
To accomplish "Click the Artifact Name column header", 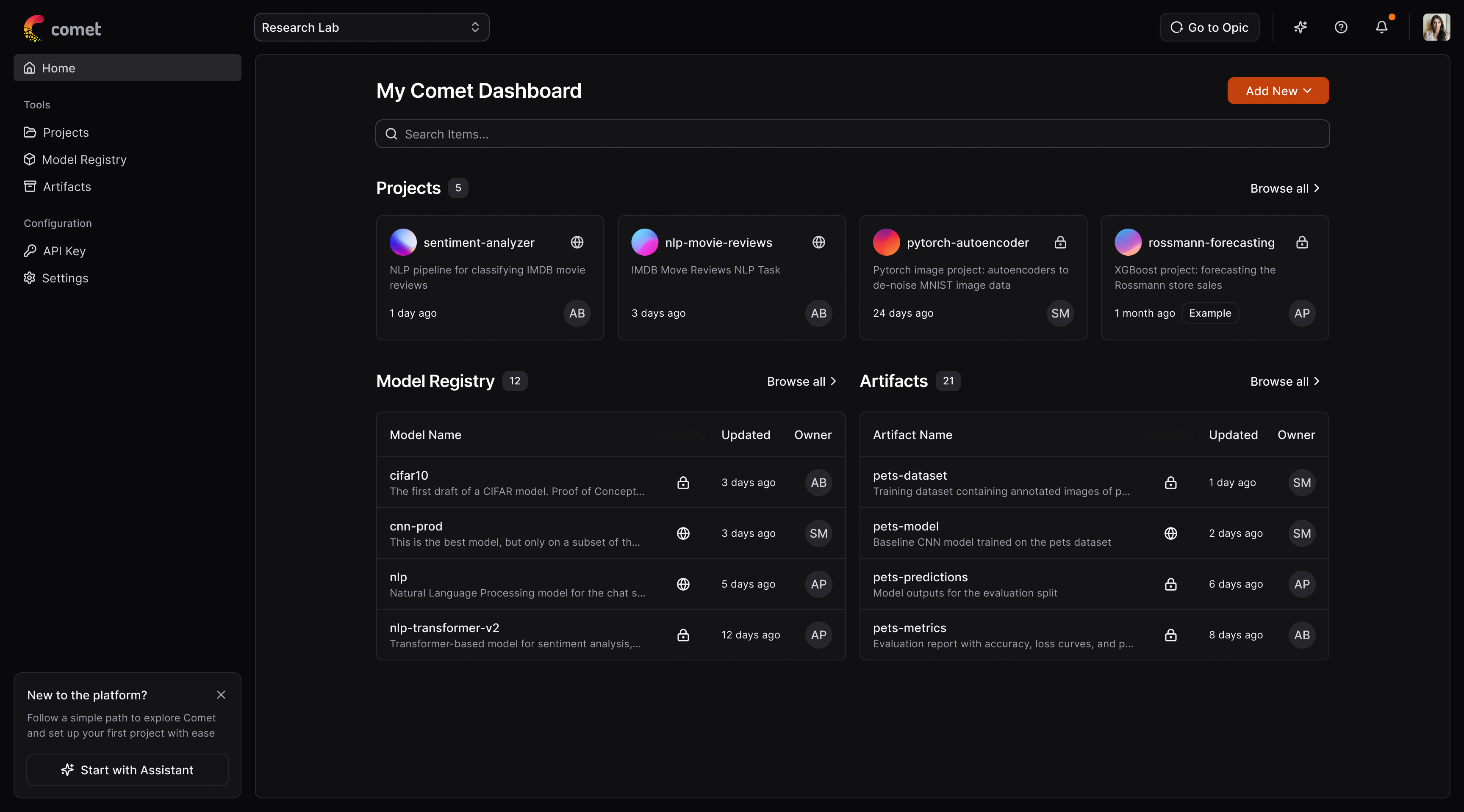I will click(x=912, y=435).
